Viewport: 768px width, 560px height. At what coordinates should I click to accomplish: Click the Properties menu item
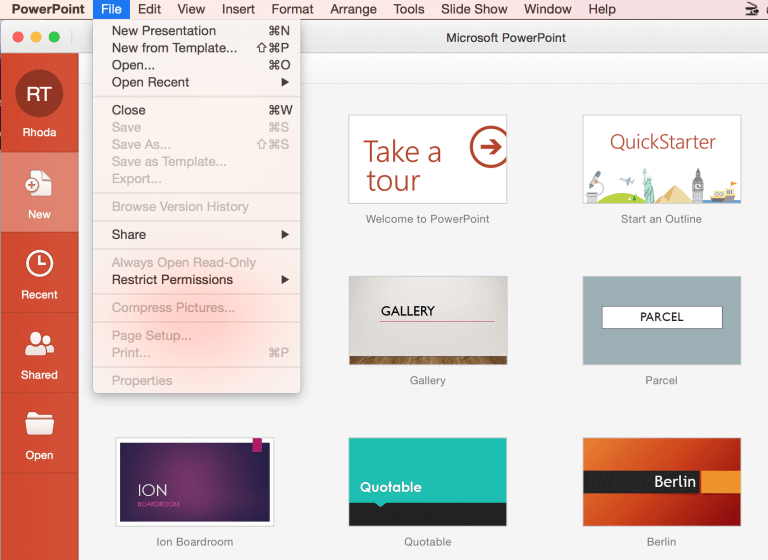(196, 381)
